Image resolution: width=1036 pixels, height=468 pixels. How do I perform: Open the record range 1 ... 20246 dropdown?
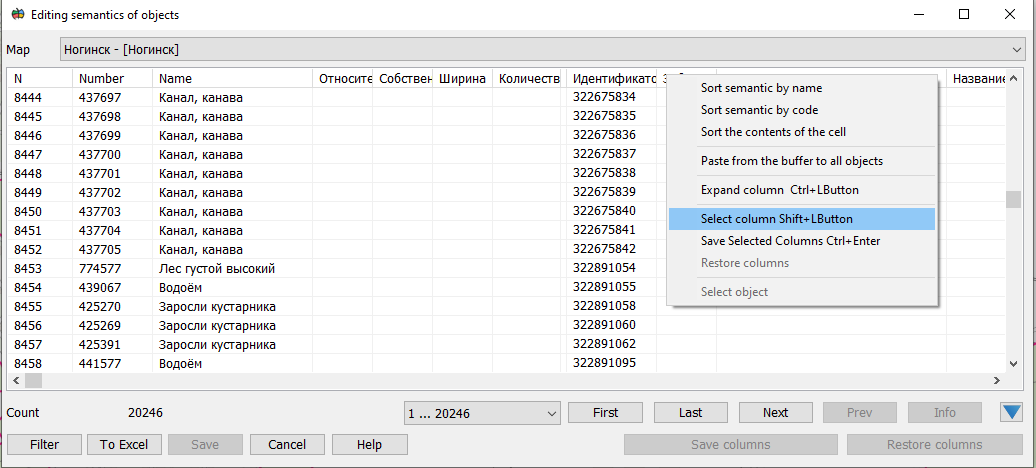point(482,413)
